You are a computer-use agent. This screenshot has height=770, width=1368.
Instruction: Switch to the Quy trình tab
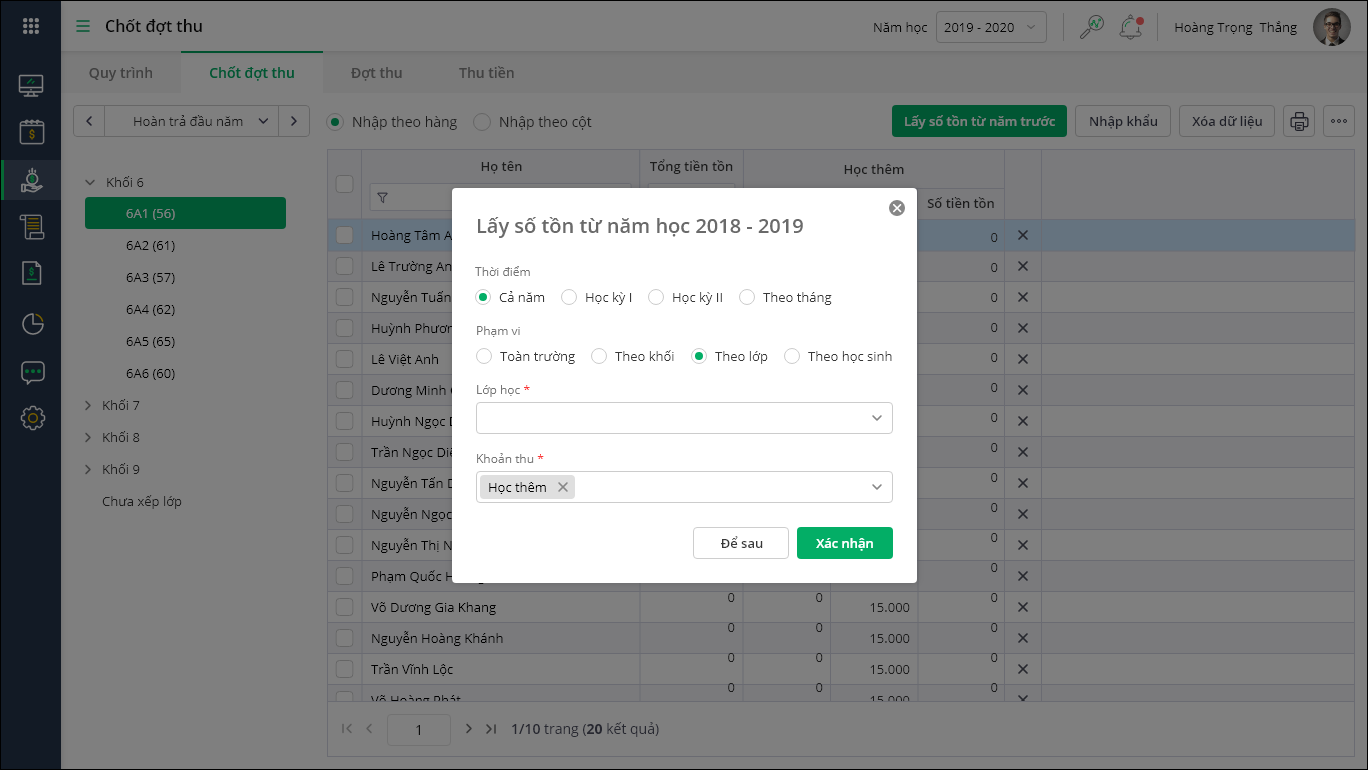(120, 73)
